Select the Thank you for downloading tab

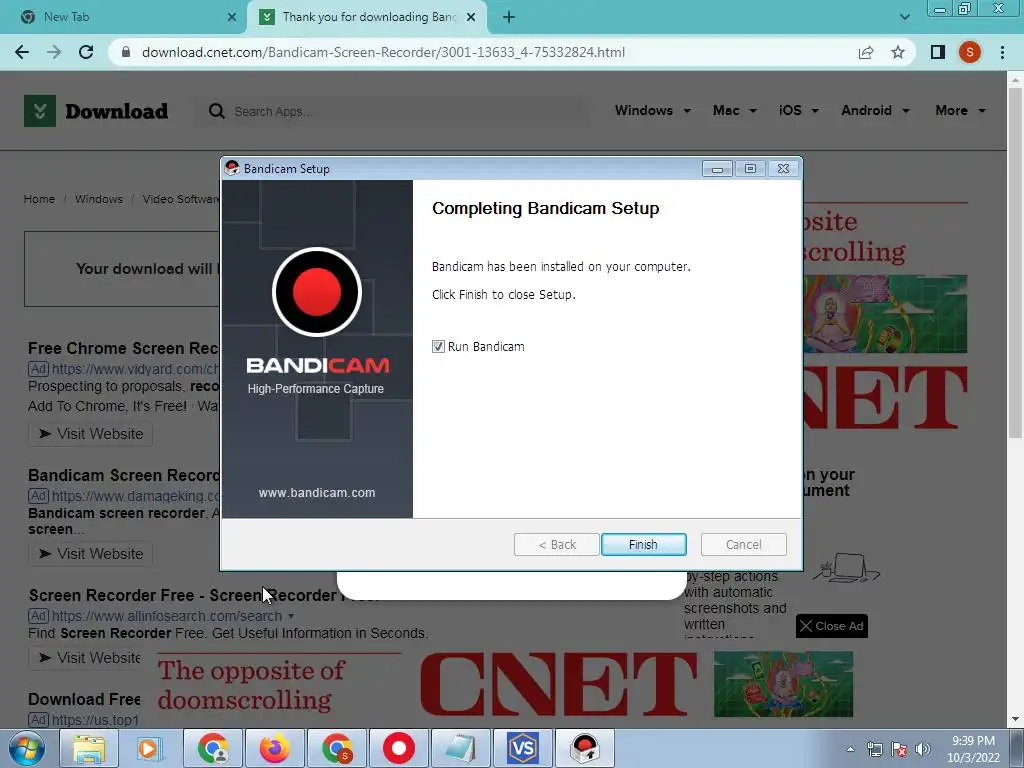367,17
